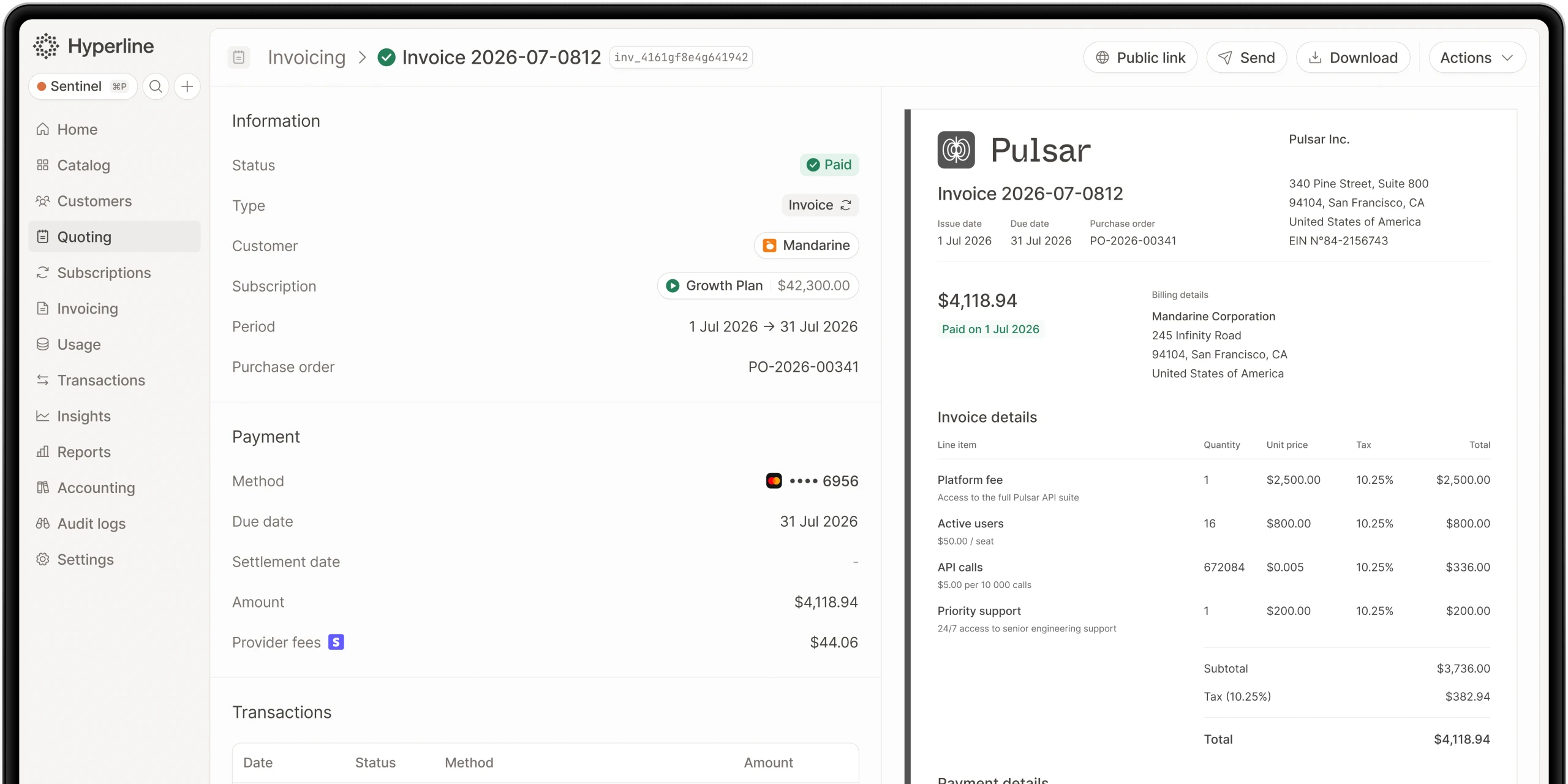The width and height of the screenshot is (1568, 784).
Task: Click the Stripe provider fees icon
Action: (336, 642)
